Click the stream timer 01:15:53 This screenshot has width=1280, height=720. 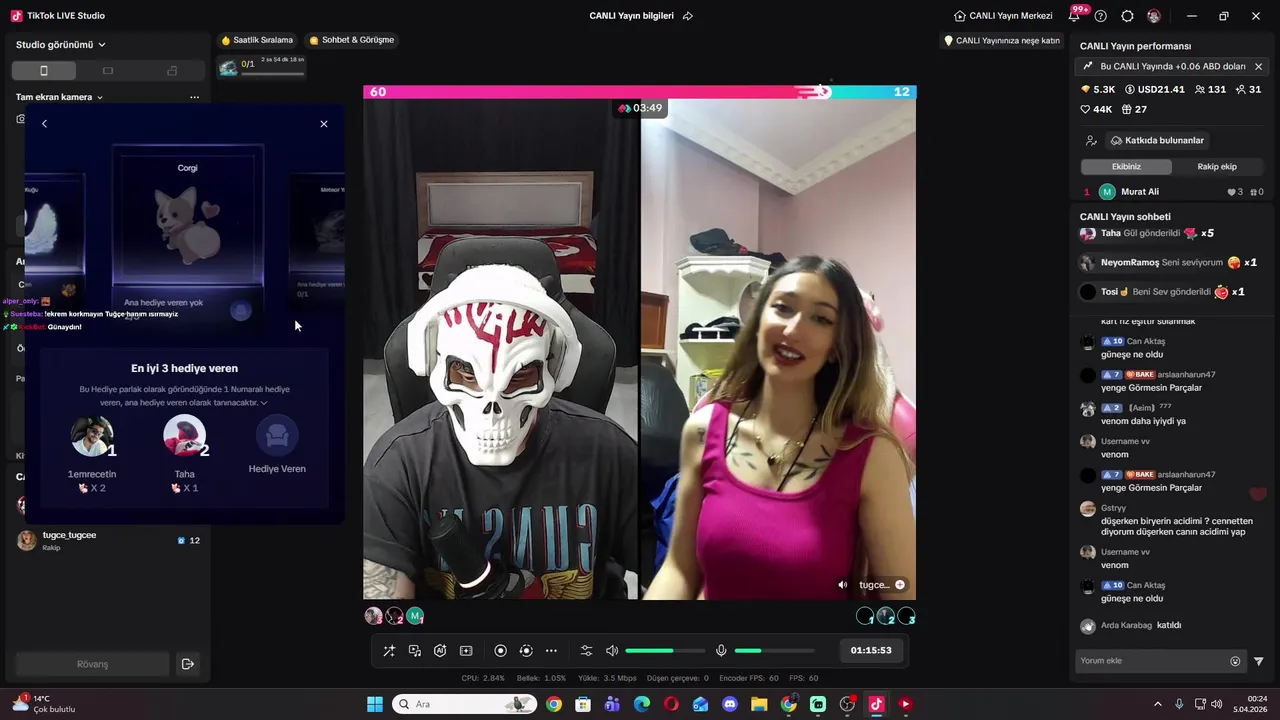click(x=871, y=650)
